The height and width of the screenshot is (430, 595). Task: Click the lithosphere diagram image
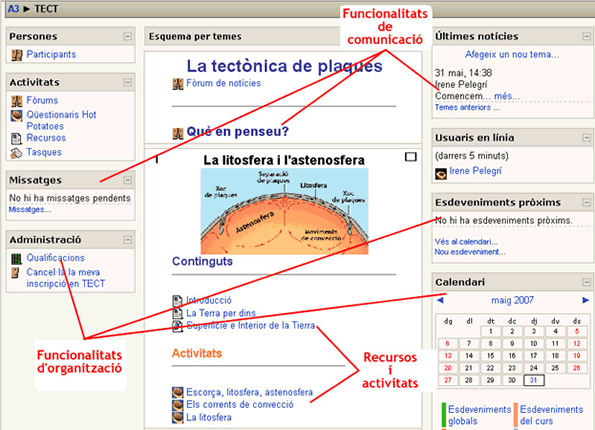[284, 211]
